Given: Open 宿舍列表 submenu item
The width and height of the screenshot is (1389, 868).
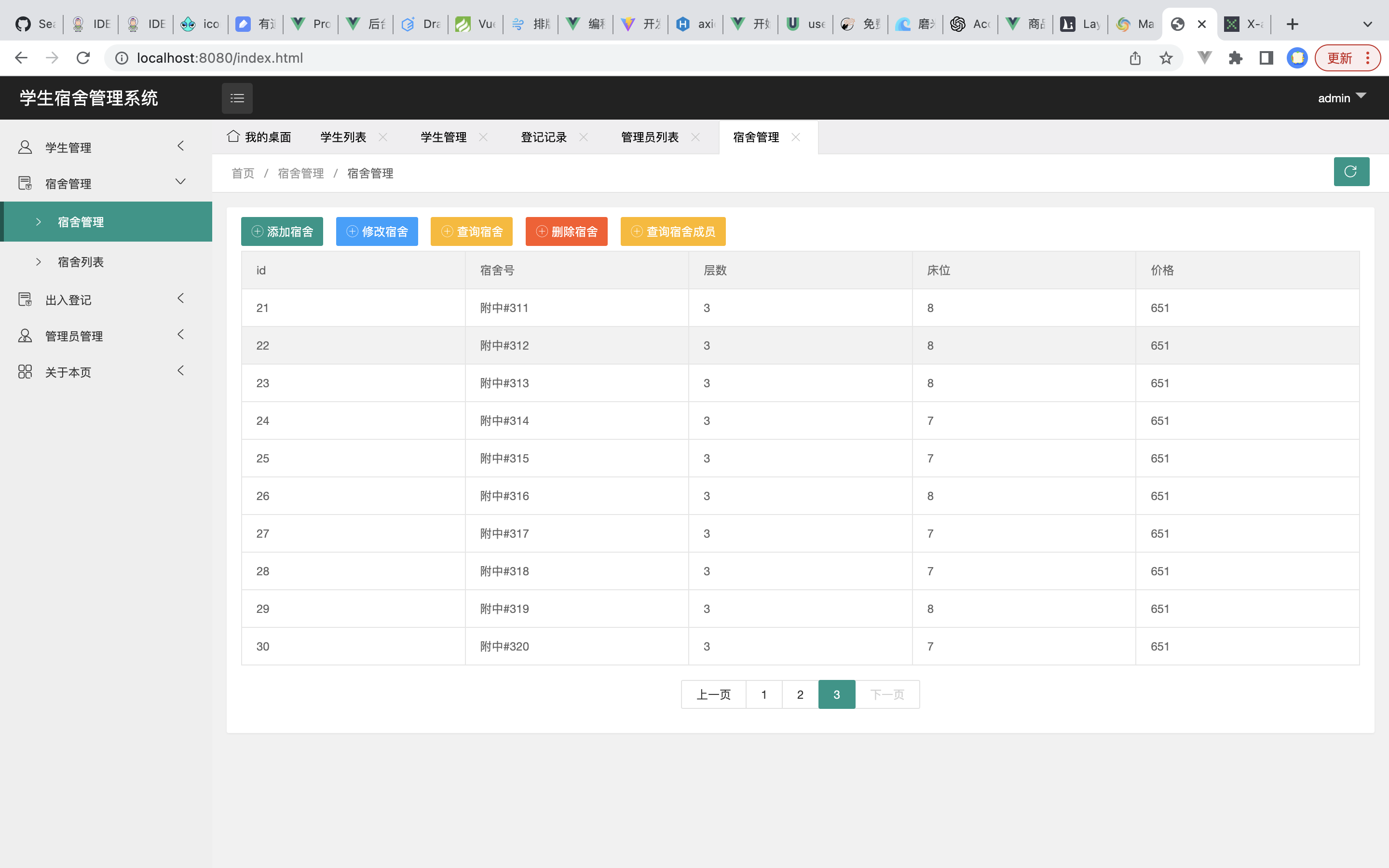Looking at the screenshot, I should point(81,262).
